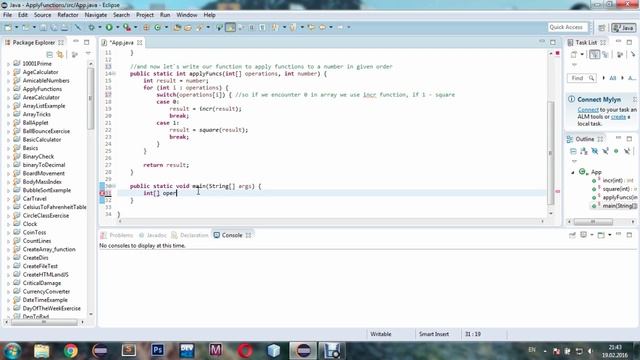Click the Package Explorer vertical scrollbar

click(90, 98)
